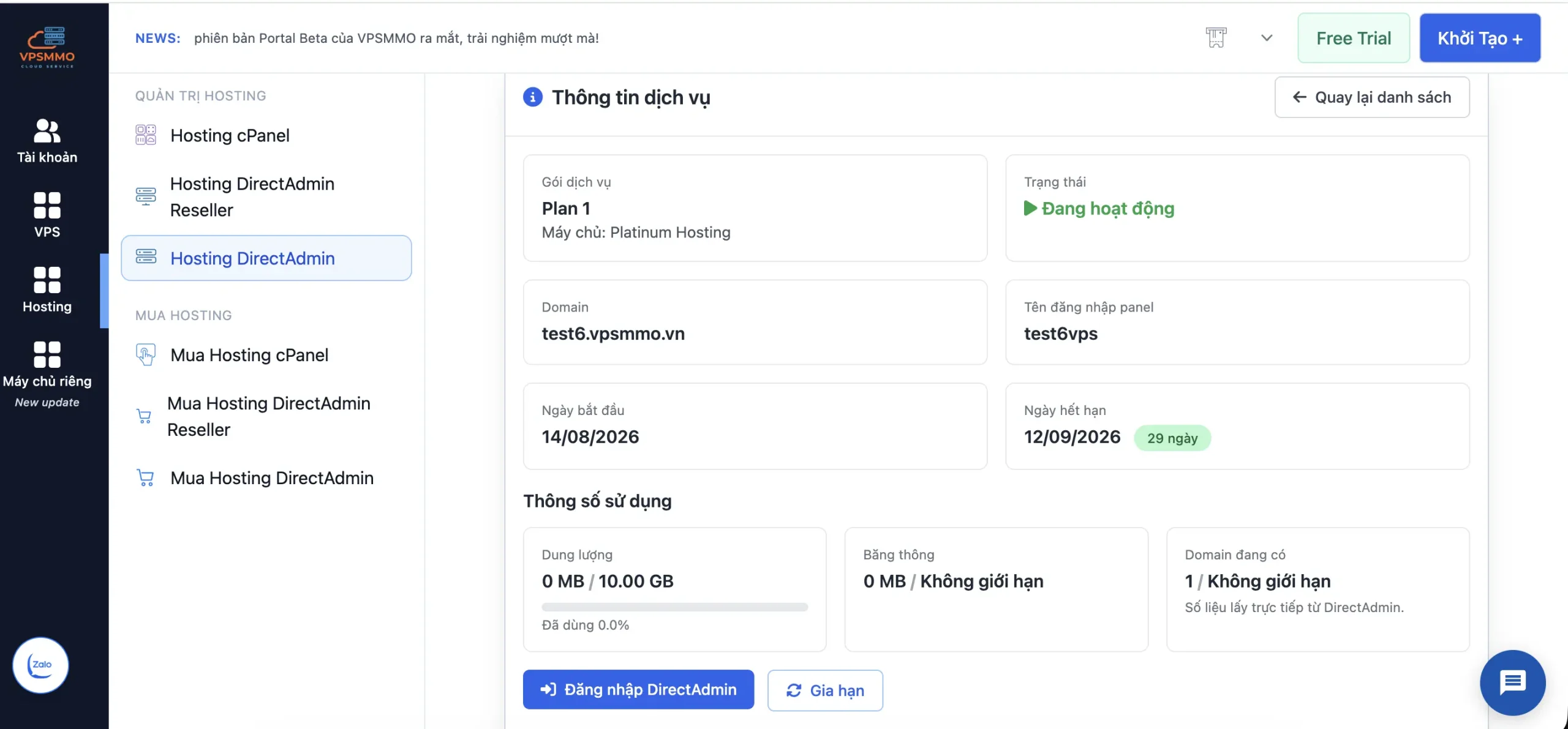Screen dimensions: 1568x729
Task: Click the Dung lượng usage progress bar
Action: 674,607
